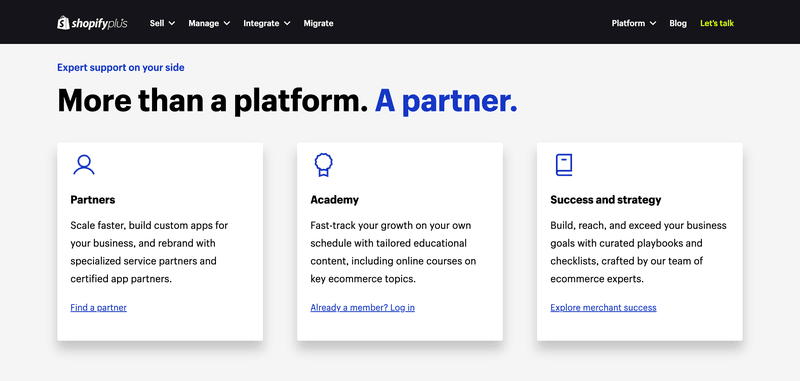Click the More than a platform headline

287,100
